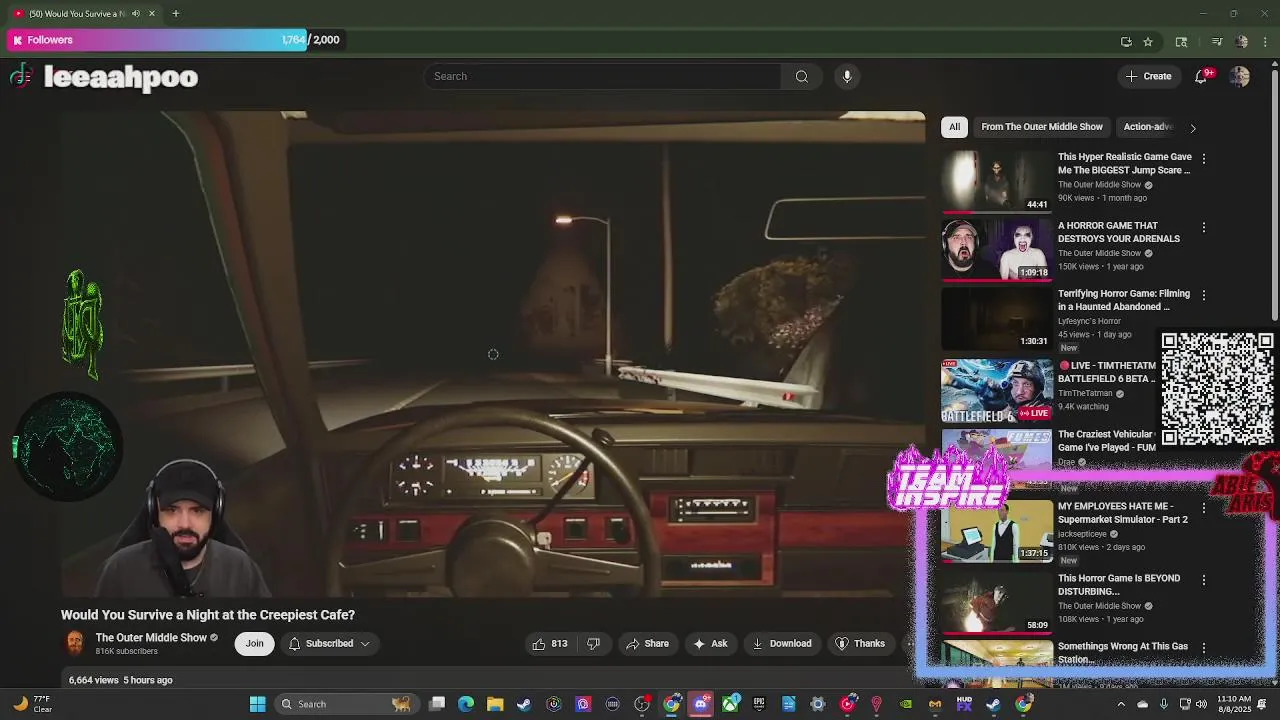Click the Download button
1280x720 pixels.
(x=782, y=643)
